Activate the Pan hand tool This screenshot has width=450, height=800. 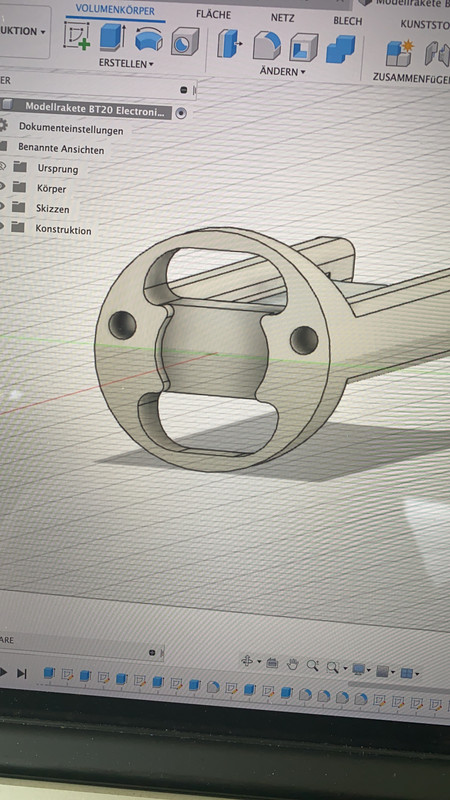[x=292, y=664]
